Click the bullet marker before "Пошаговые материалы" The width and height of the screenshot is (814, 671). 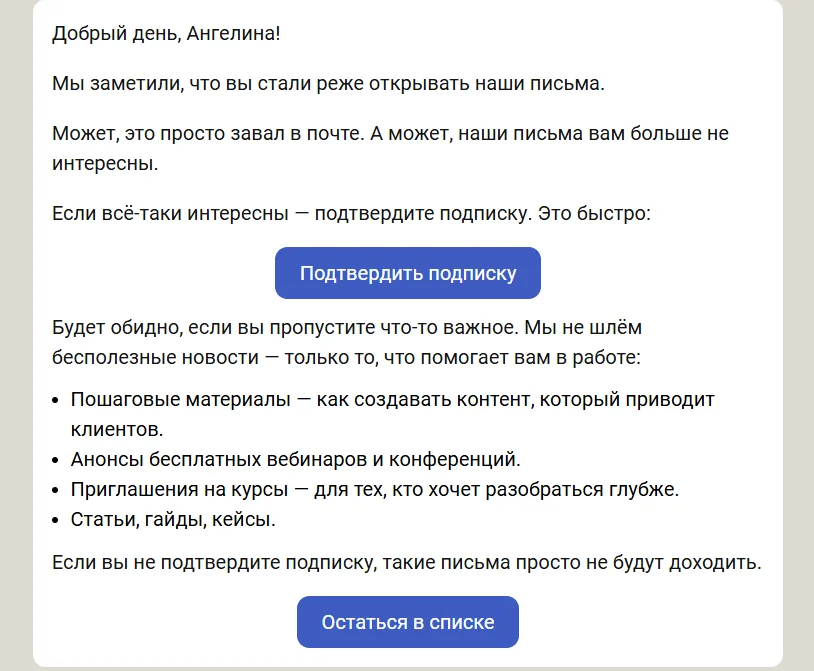(x=56, y=401)
